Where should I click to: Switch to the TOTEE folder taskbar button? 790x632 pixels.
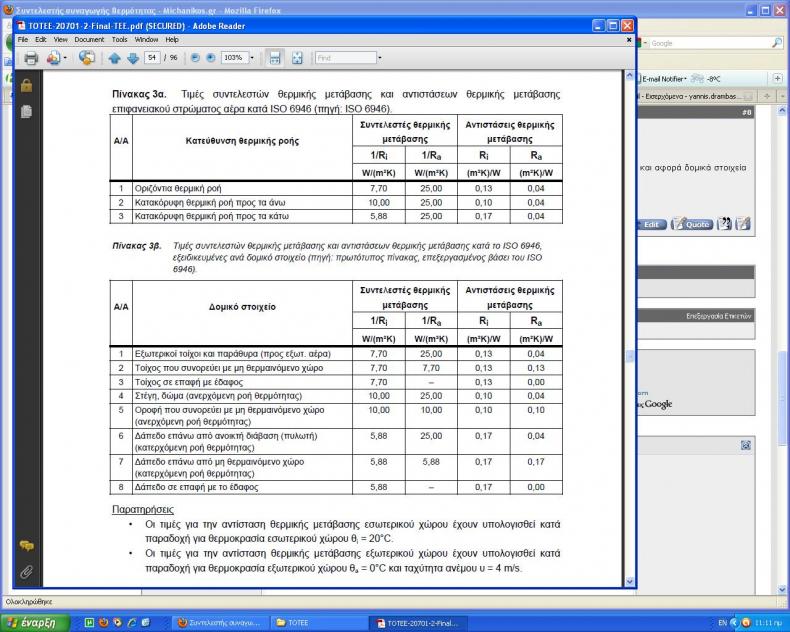pos(320,623)
